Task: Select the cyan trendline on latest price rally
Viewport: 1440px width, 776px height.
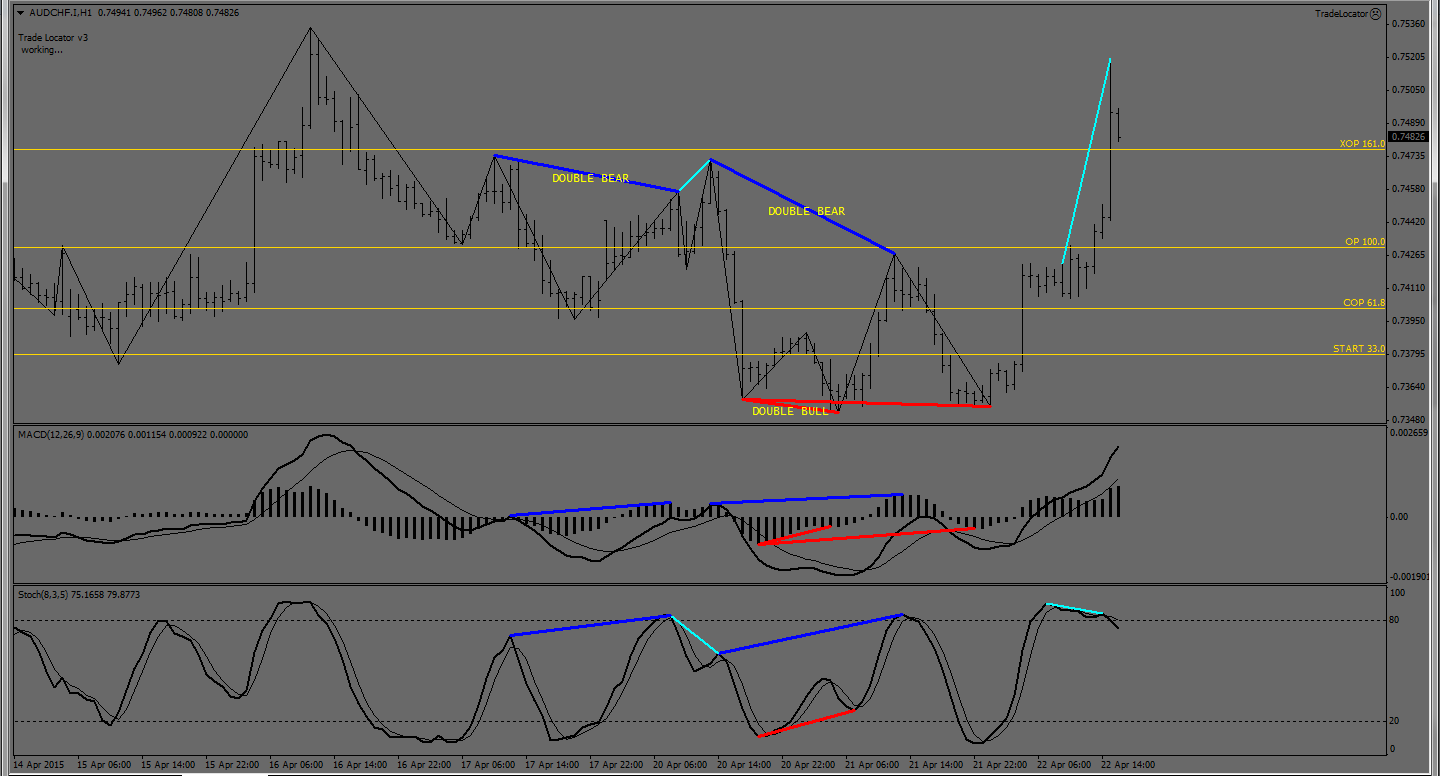Action: [1087, 160]
